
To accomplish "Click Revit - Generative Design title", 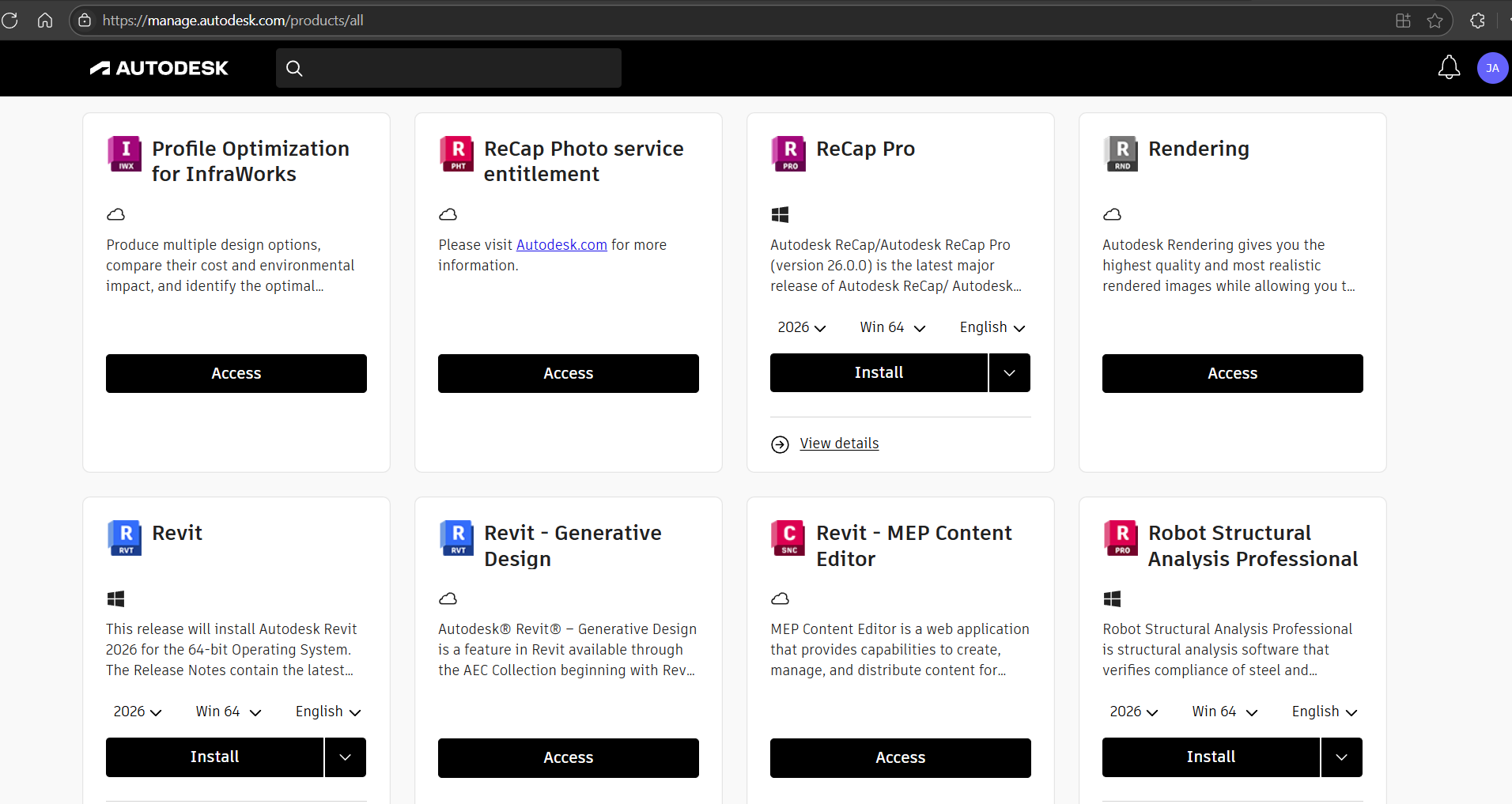I will click(x=573, y=545).
